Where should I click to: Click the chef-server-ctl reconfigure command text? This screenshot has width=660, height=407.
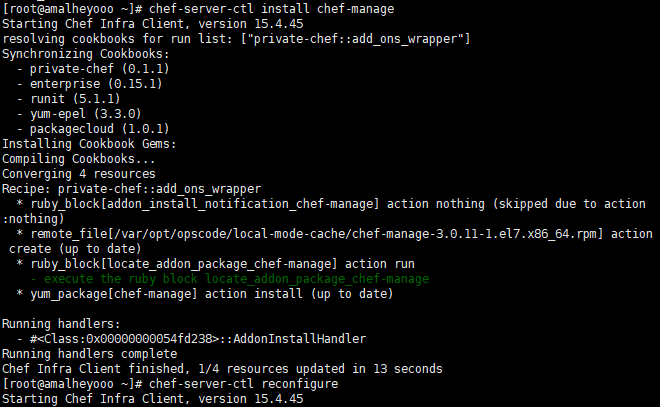243,384
